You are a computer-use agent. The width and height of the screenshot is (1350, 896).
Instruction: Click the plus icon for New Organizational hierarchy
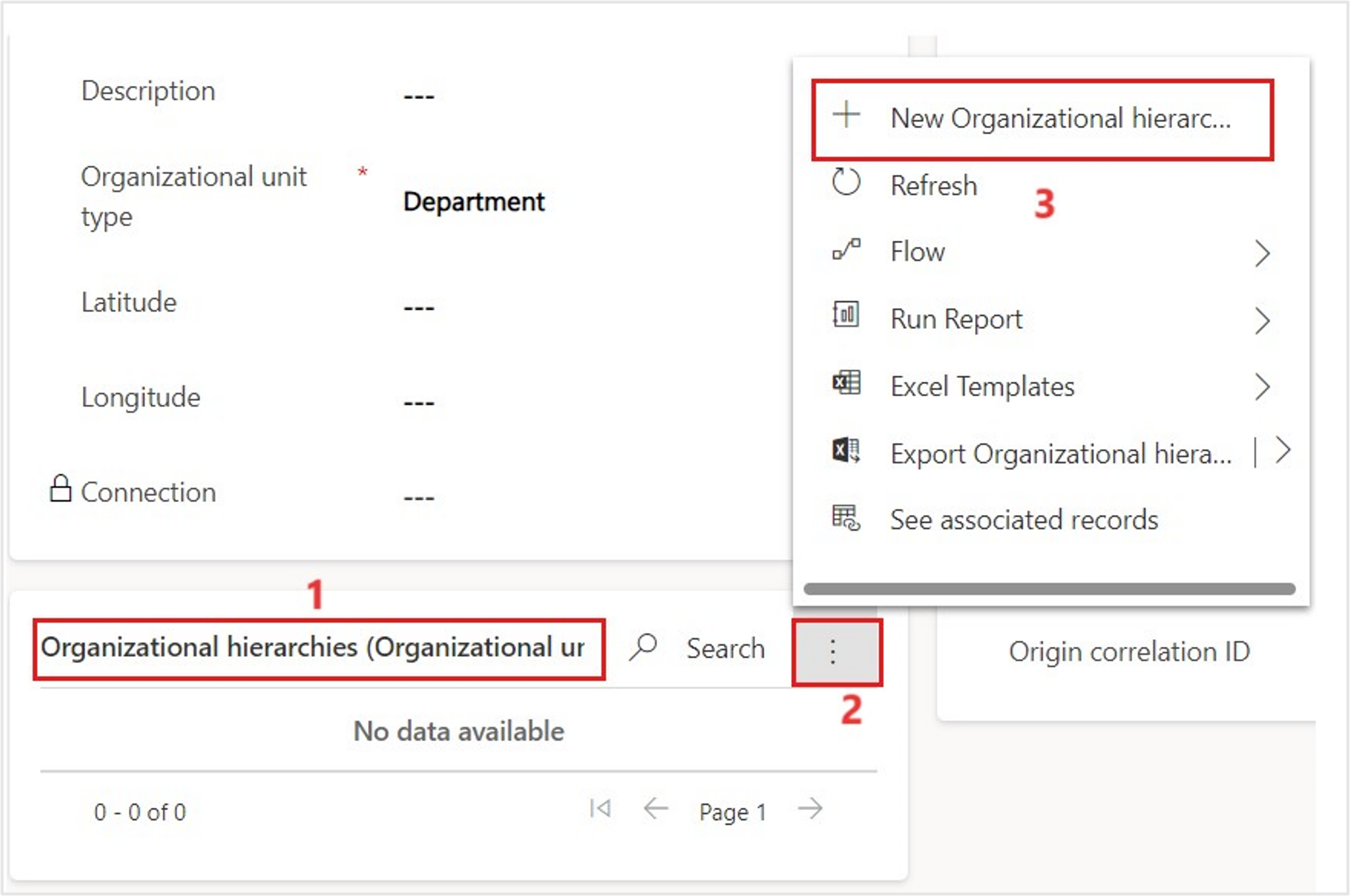coord(846,115)
